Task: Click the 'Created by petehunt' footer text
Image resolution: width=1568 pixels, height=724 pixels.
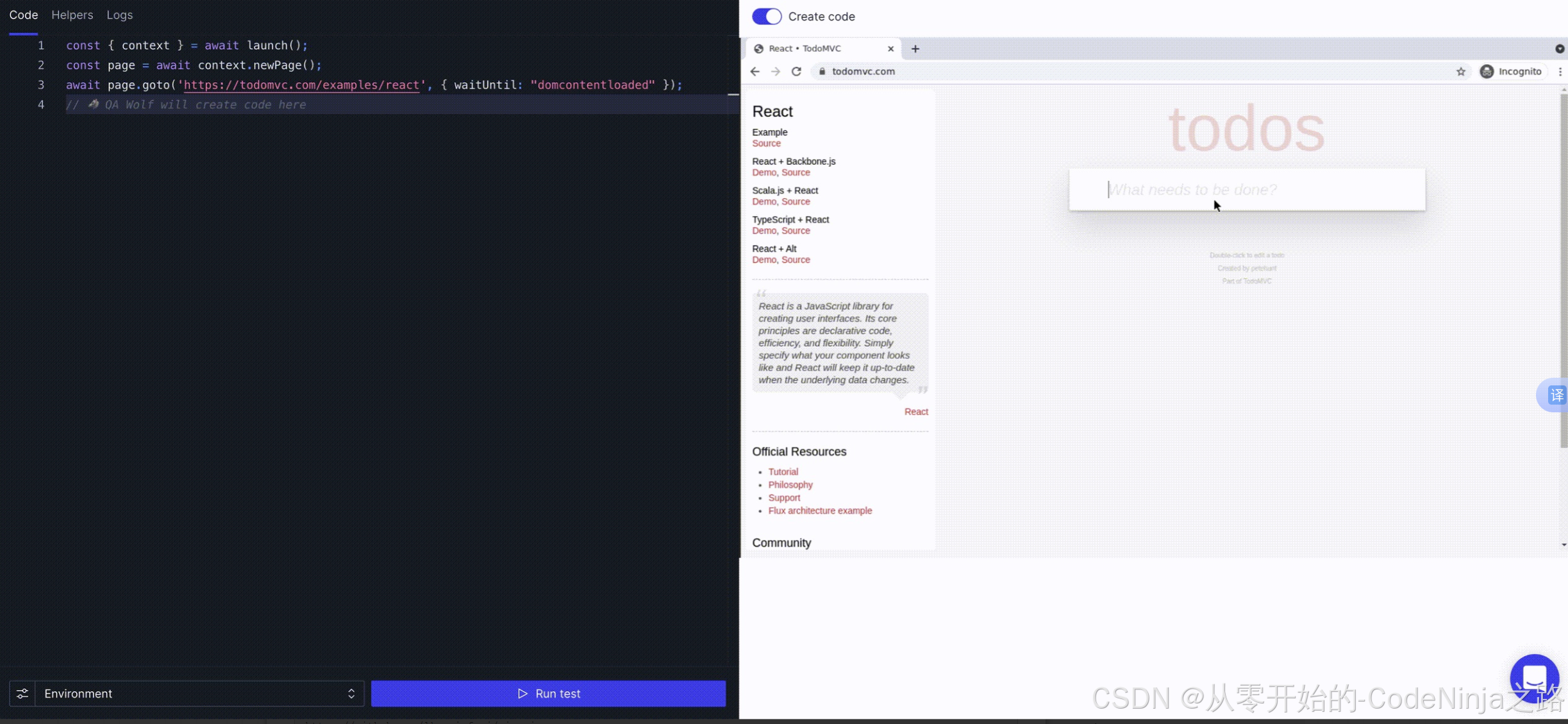Action: [1247, 269]
